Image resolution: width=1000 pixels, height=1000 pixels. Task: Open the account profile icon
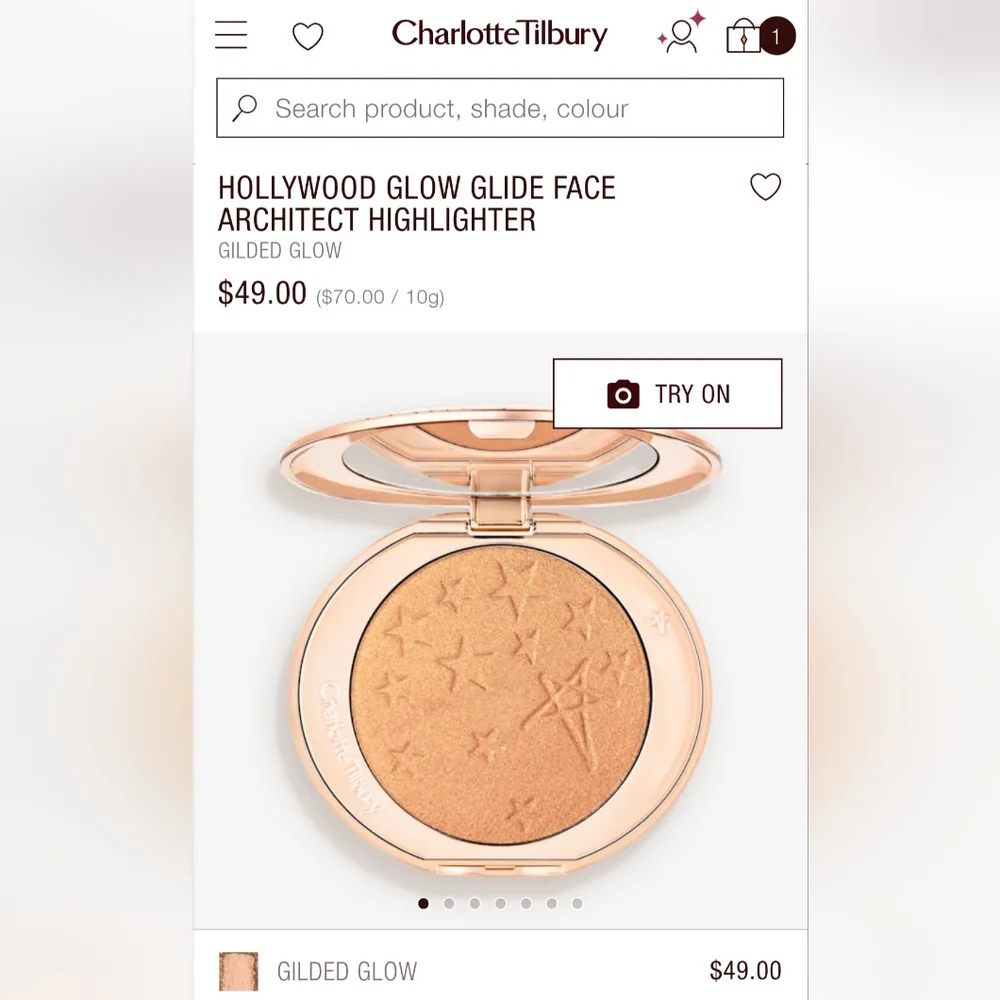click(681, 33)
